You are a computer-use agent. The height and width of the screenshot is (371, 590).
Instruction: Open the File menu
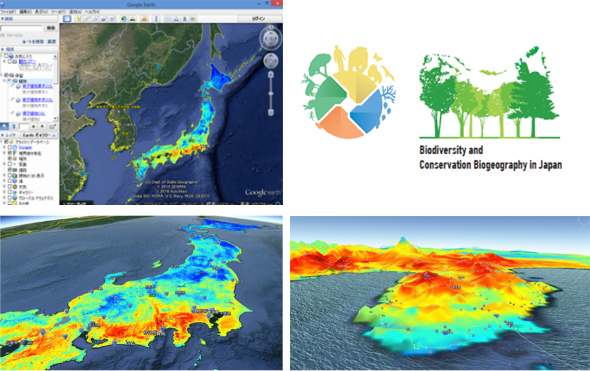[8, 12]
